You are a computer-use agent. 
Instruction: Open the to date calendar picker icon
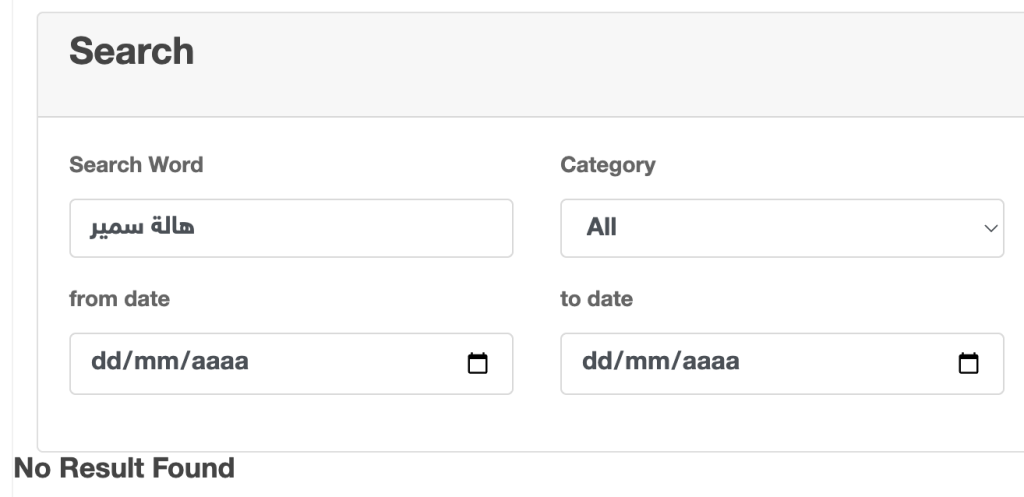coord(968,364)
